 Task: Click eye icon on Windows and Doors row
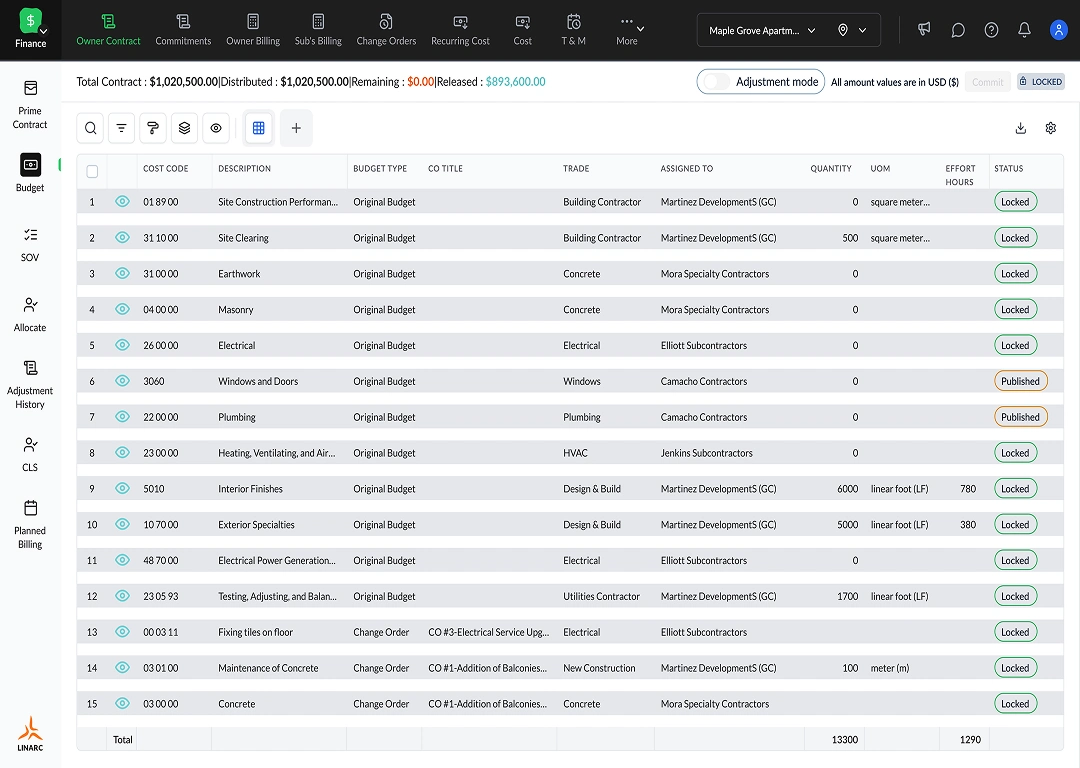[123, 381]
